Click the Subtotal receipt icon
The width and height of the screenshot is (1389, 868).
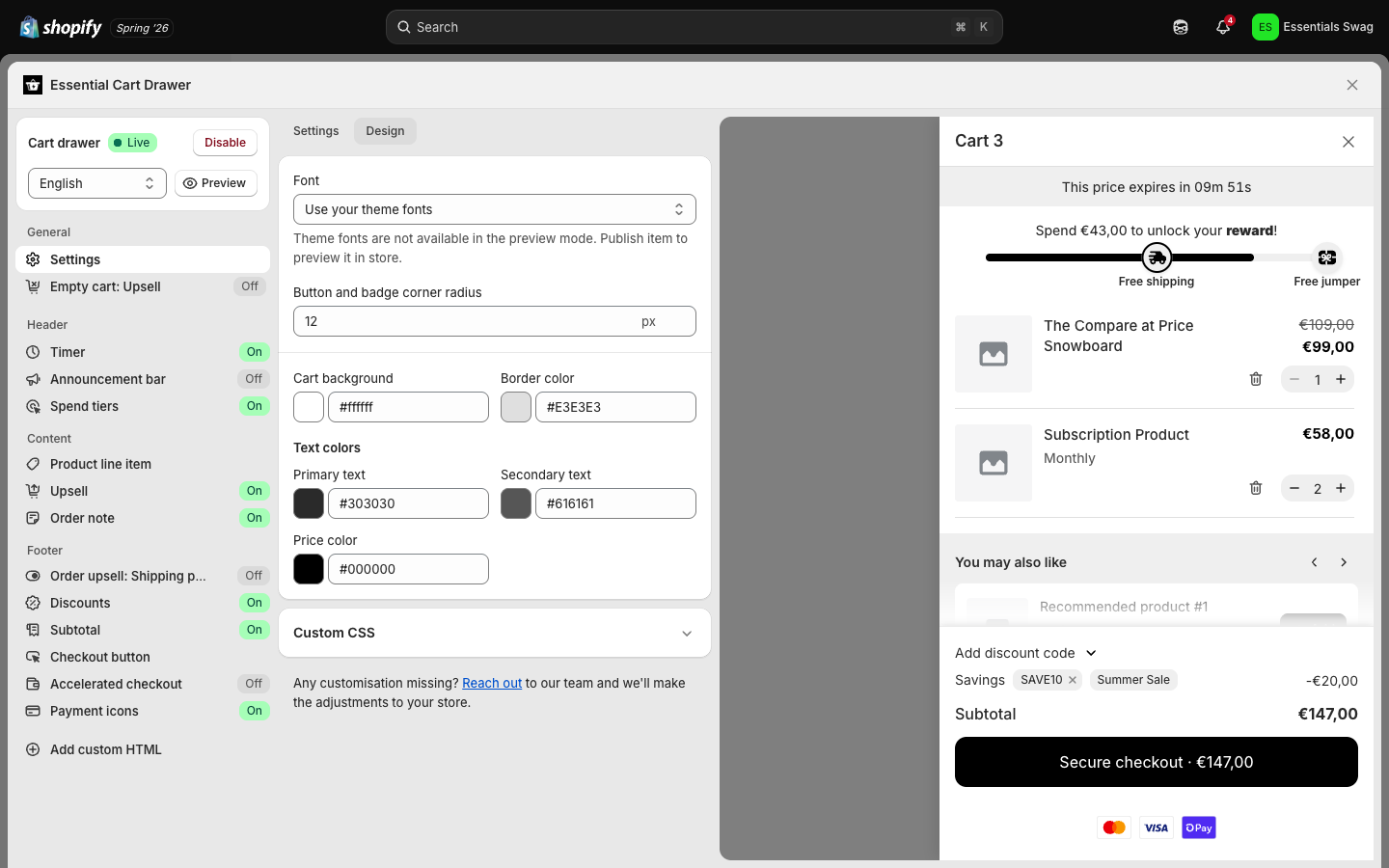point(33,630)
